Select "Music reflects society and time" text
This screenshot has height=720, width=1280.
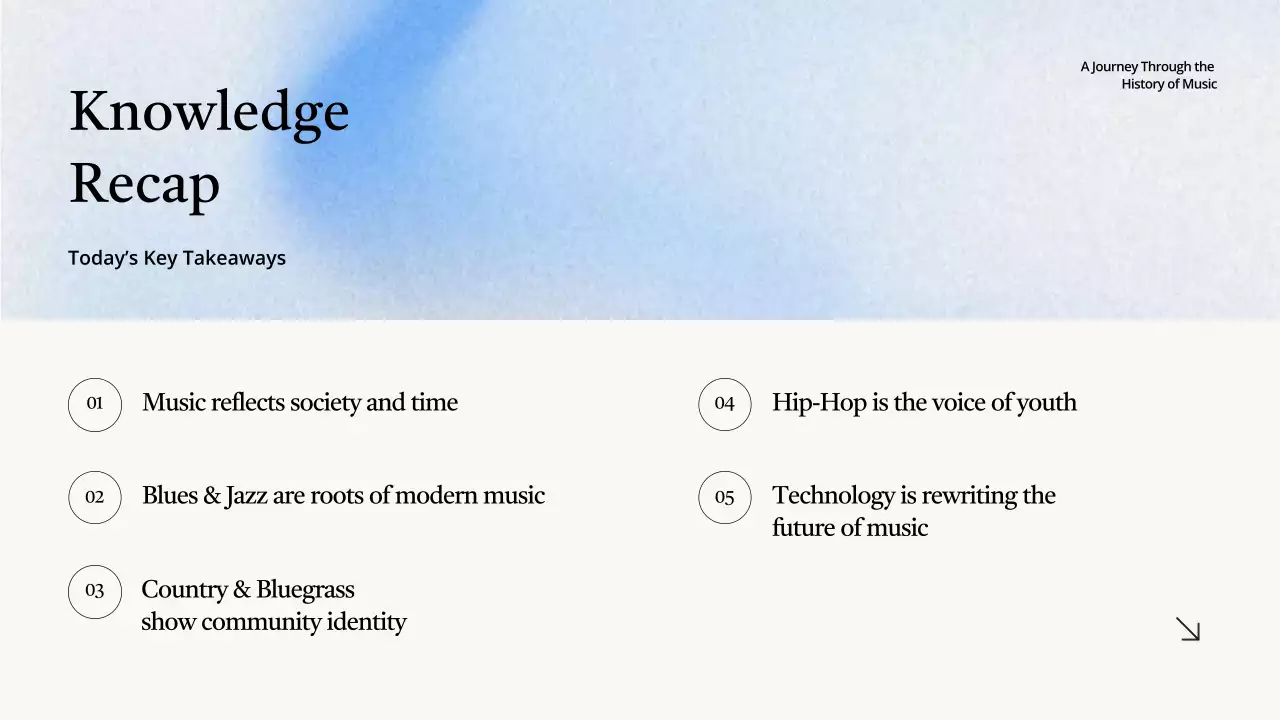coord(300,403)
